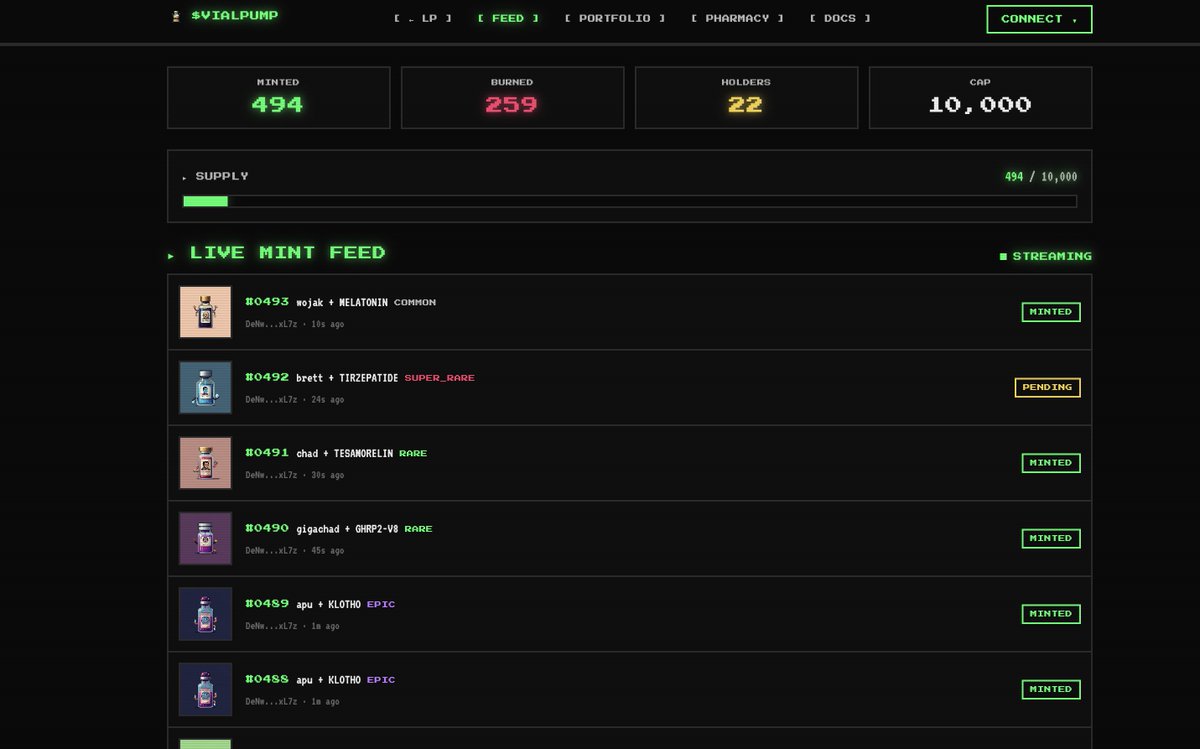Image resolution: width=1200 pixels, height=749 pixels.
Task: Click the supply progress bar
Action: point(629,201)
